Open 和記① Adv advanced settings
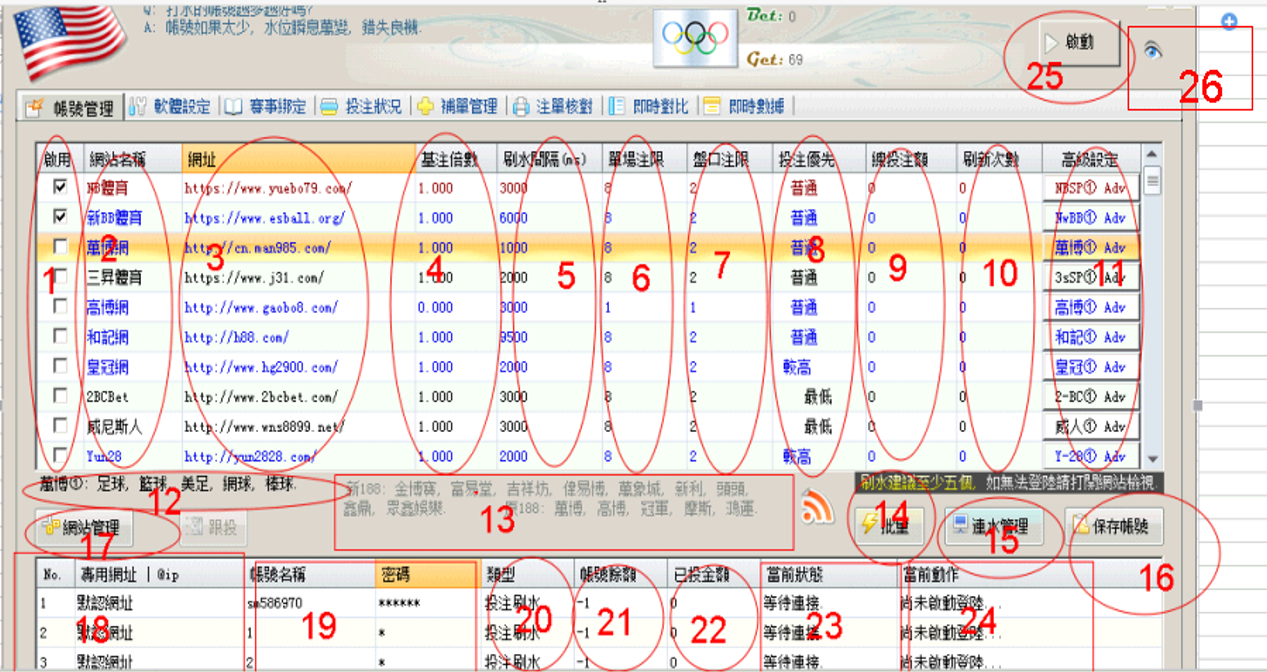1267x672 pixels. [1090, 337]
